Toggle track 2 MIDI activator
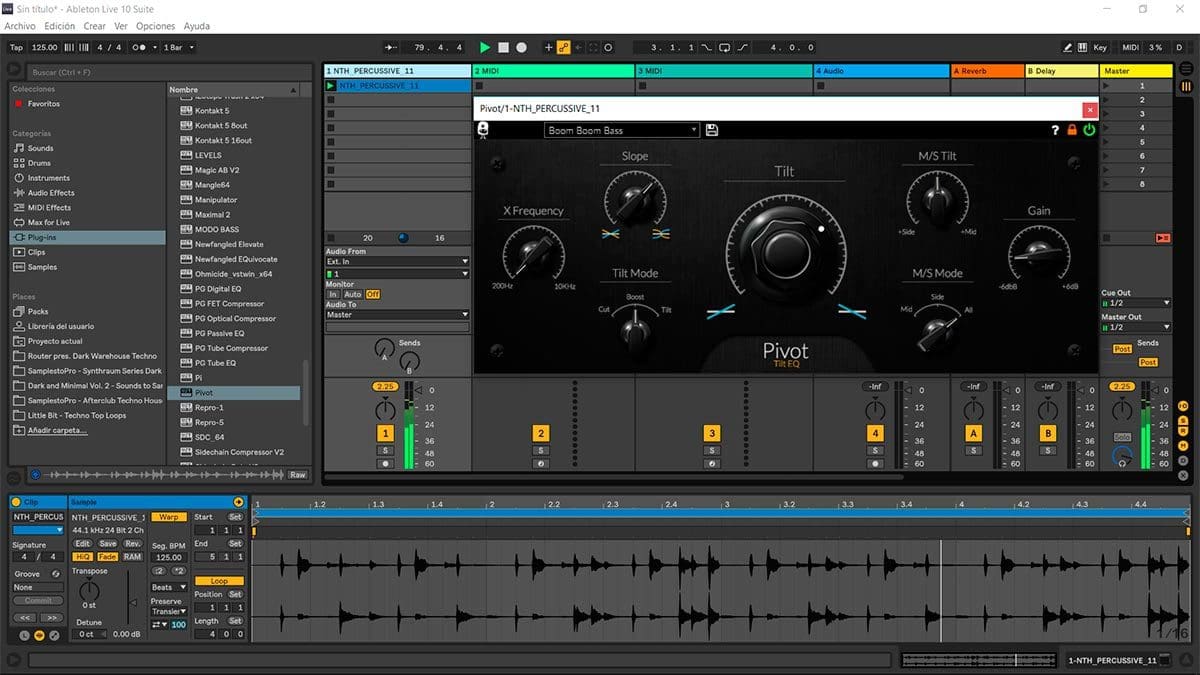1200x675 pixels. [541, 433]
